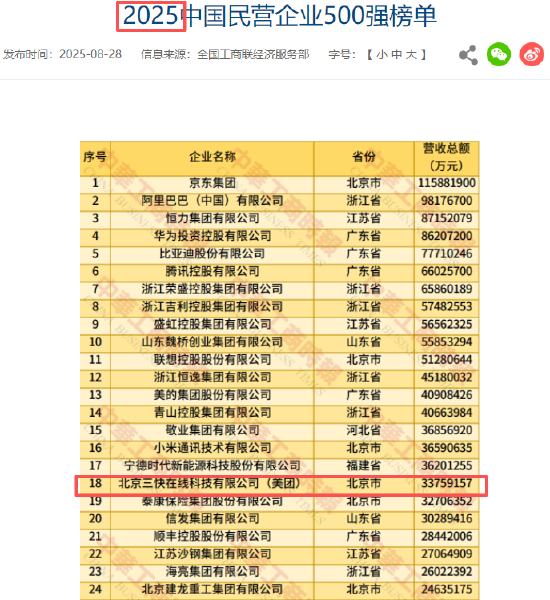Click revenue value 40908426
The image size is (550, 600).
[447, 395]
